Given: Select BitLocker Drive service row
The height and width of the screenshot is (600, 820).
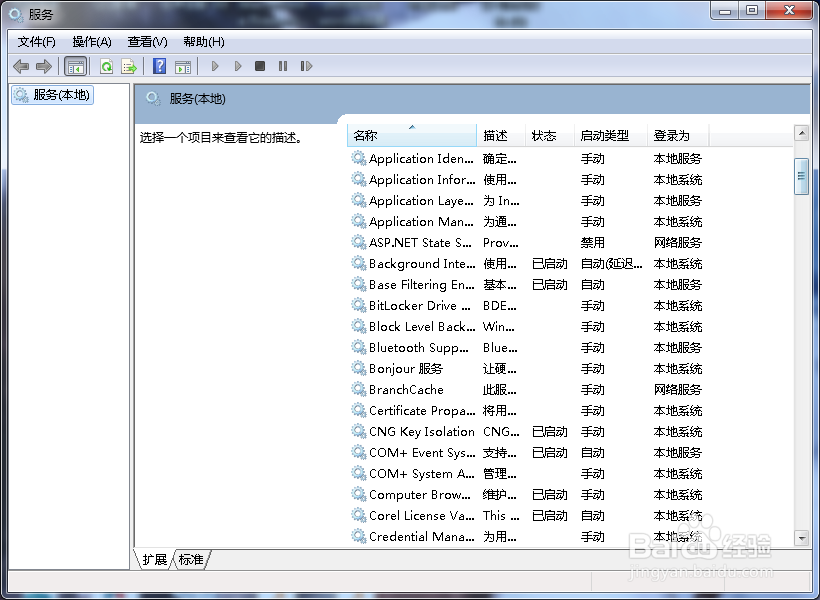Looking at the screenshot, I should 527,305.
